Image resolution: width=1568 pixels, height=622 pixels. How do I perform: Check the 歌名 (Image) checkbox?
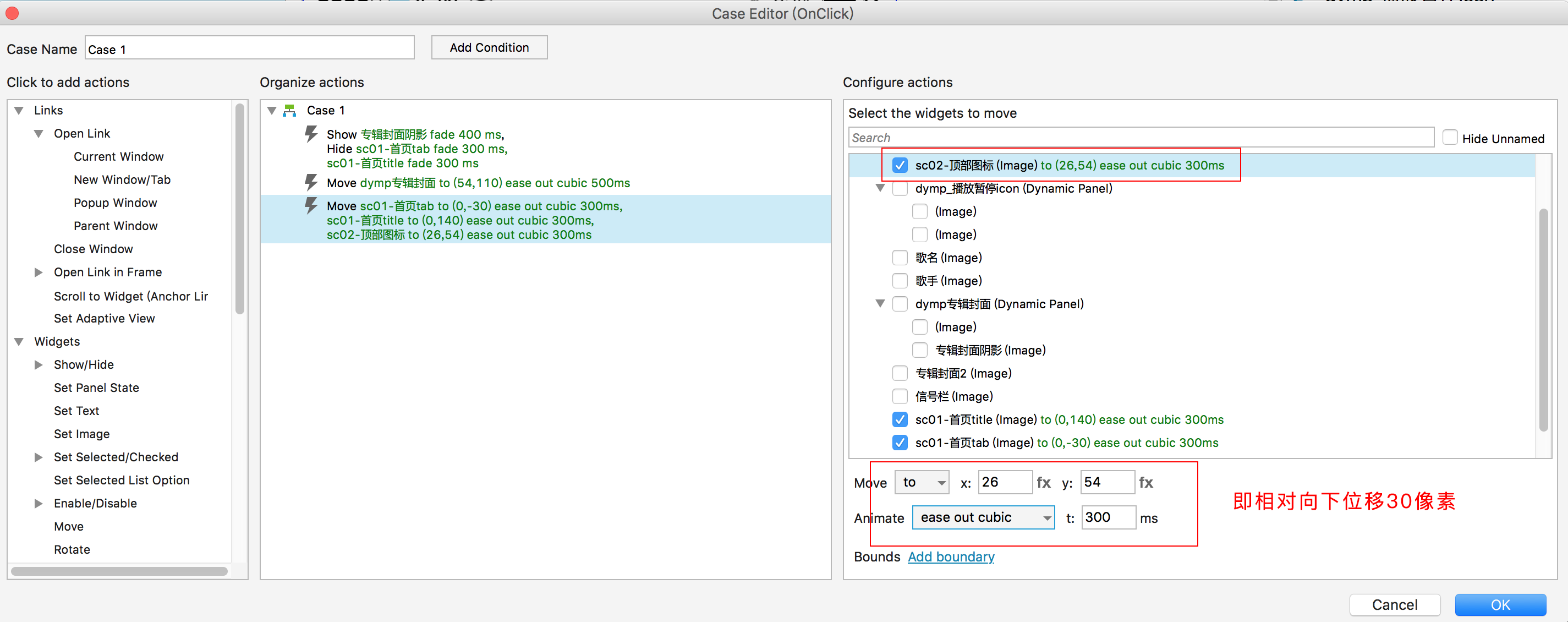(900, 258)
